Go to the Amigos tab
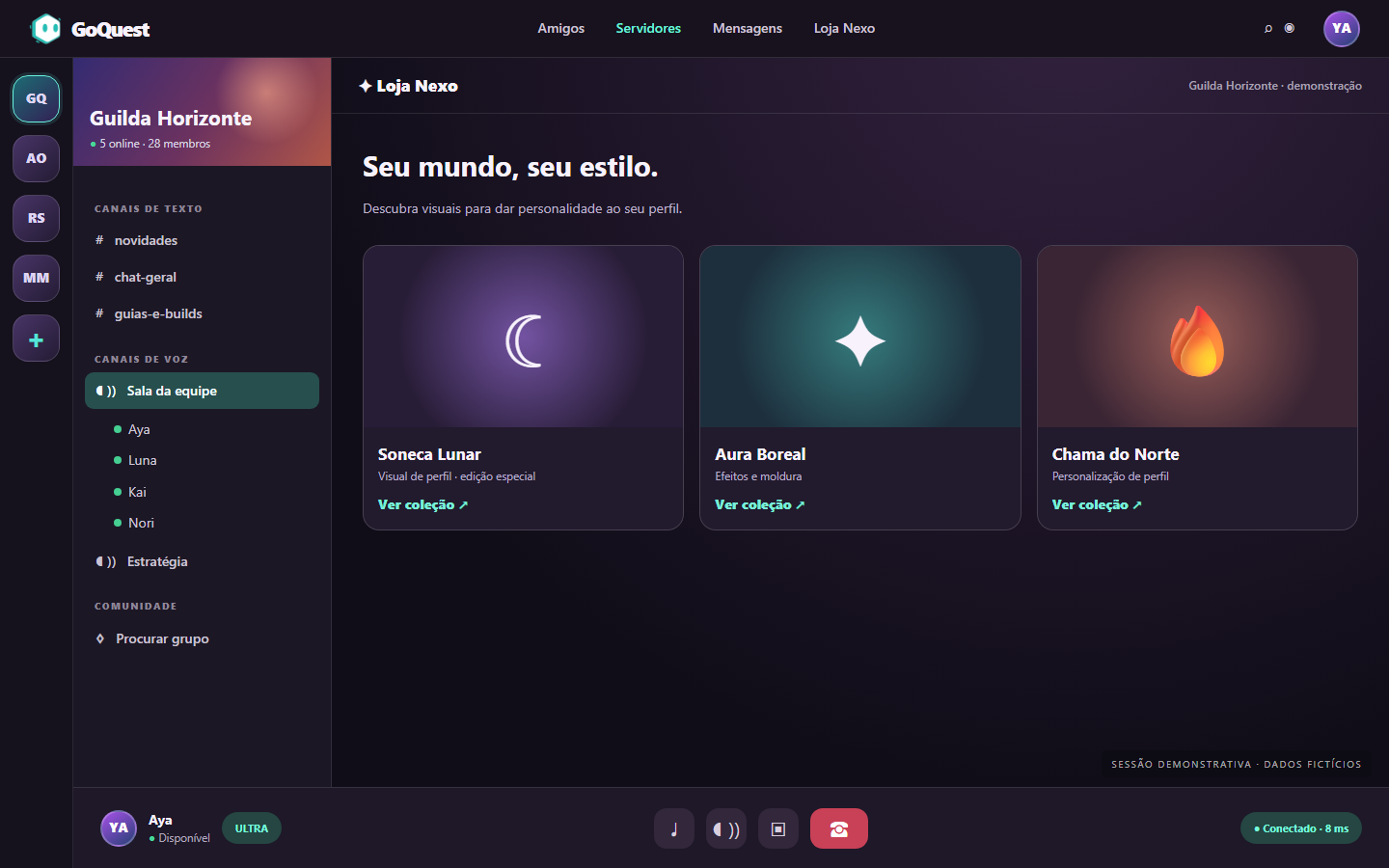Image resolution: width=1389 pixels, height=868 pixels. click(x=561, y=29)
